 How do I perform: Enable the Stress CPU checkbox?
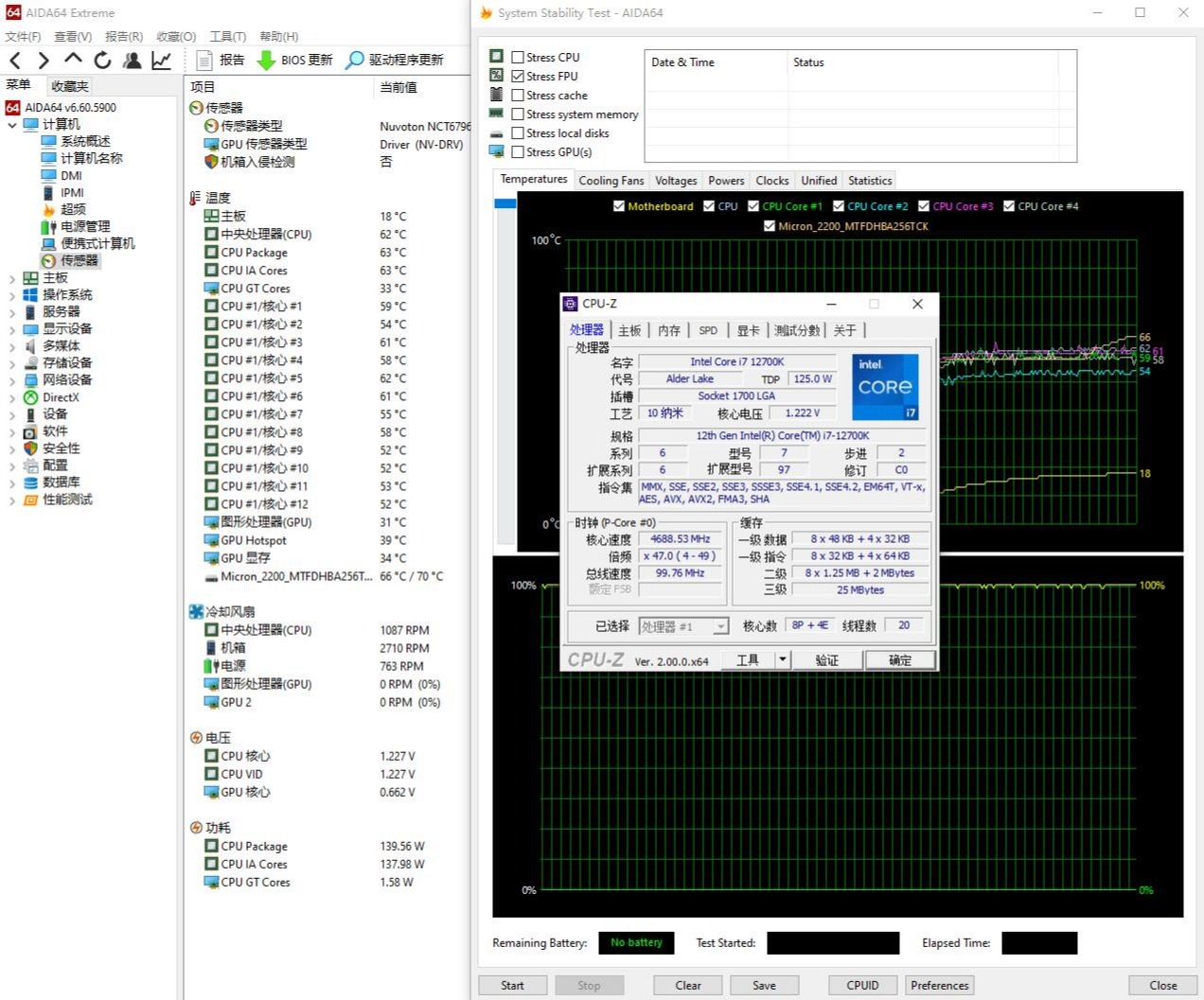tap(518, 57)
